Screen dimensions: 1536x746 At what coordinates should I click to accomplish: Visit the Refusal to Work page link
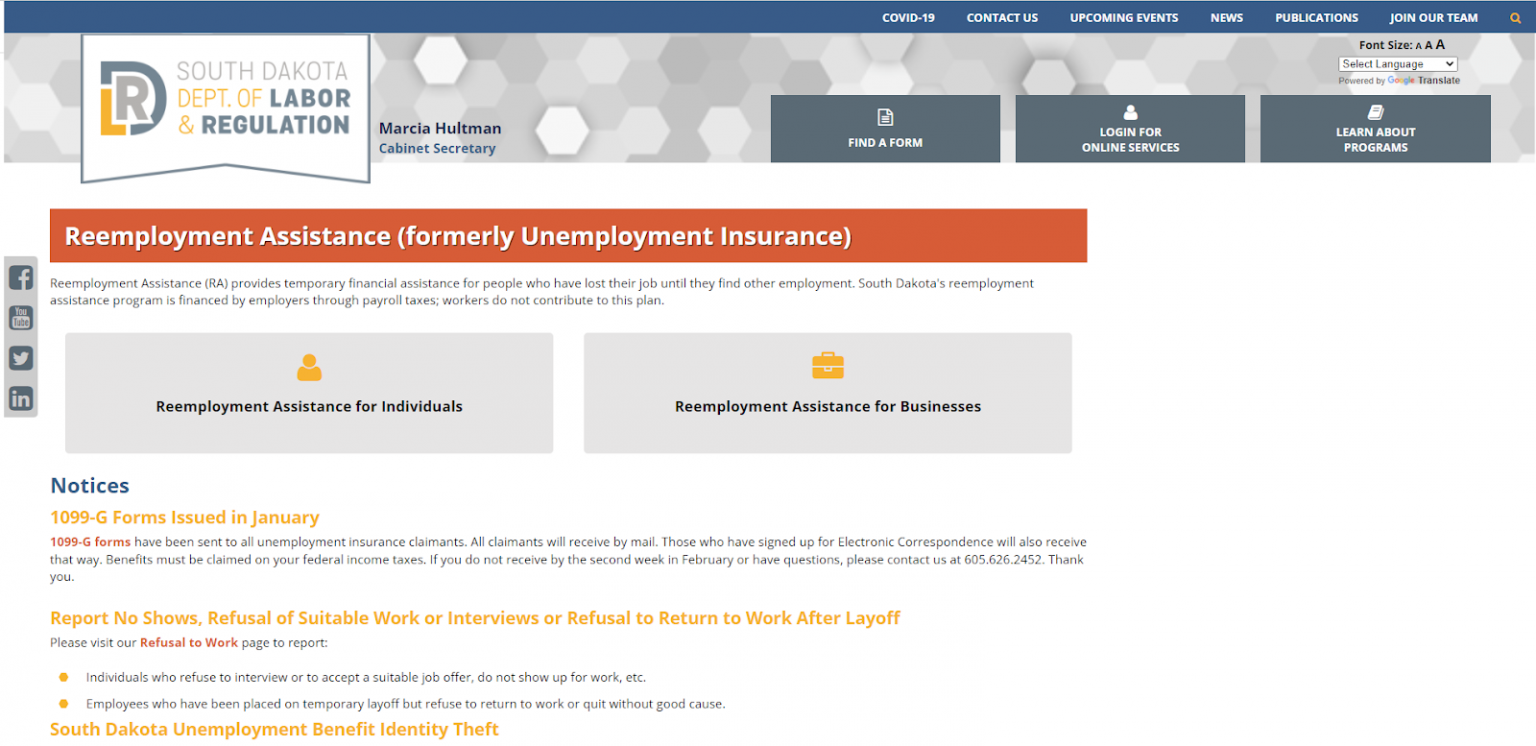tap(188, 642)
